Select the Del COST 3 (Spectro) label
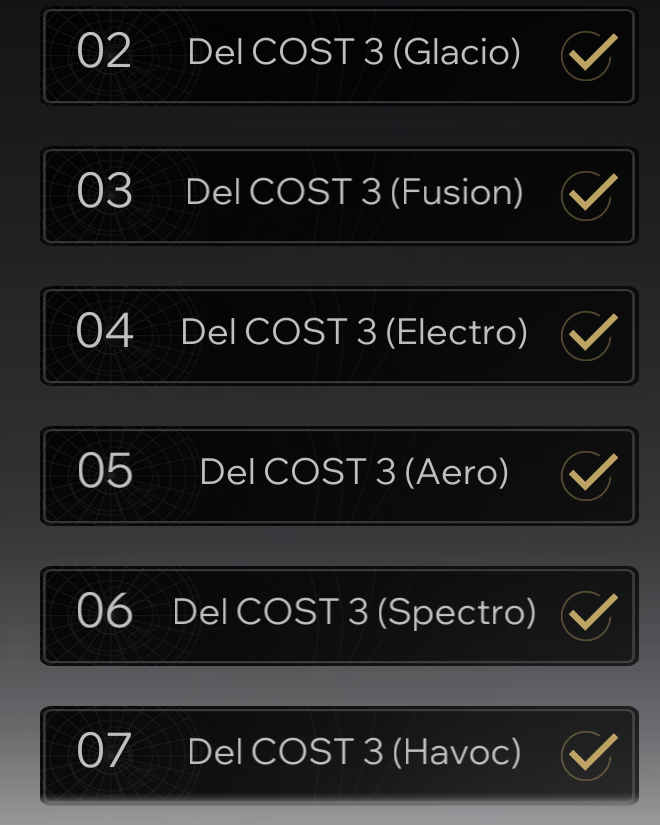Screen dimensions: 660x825 click(354, 612)
